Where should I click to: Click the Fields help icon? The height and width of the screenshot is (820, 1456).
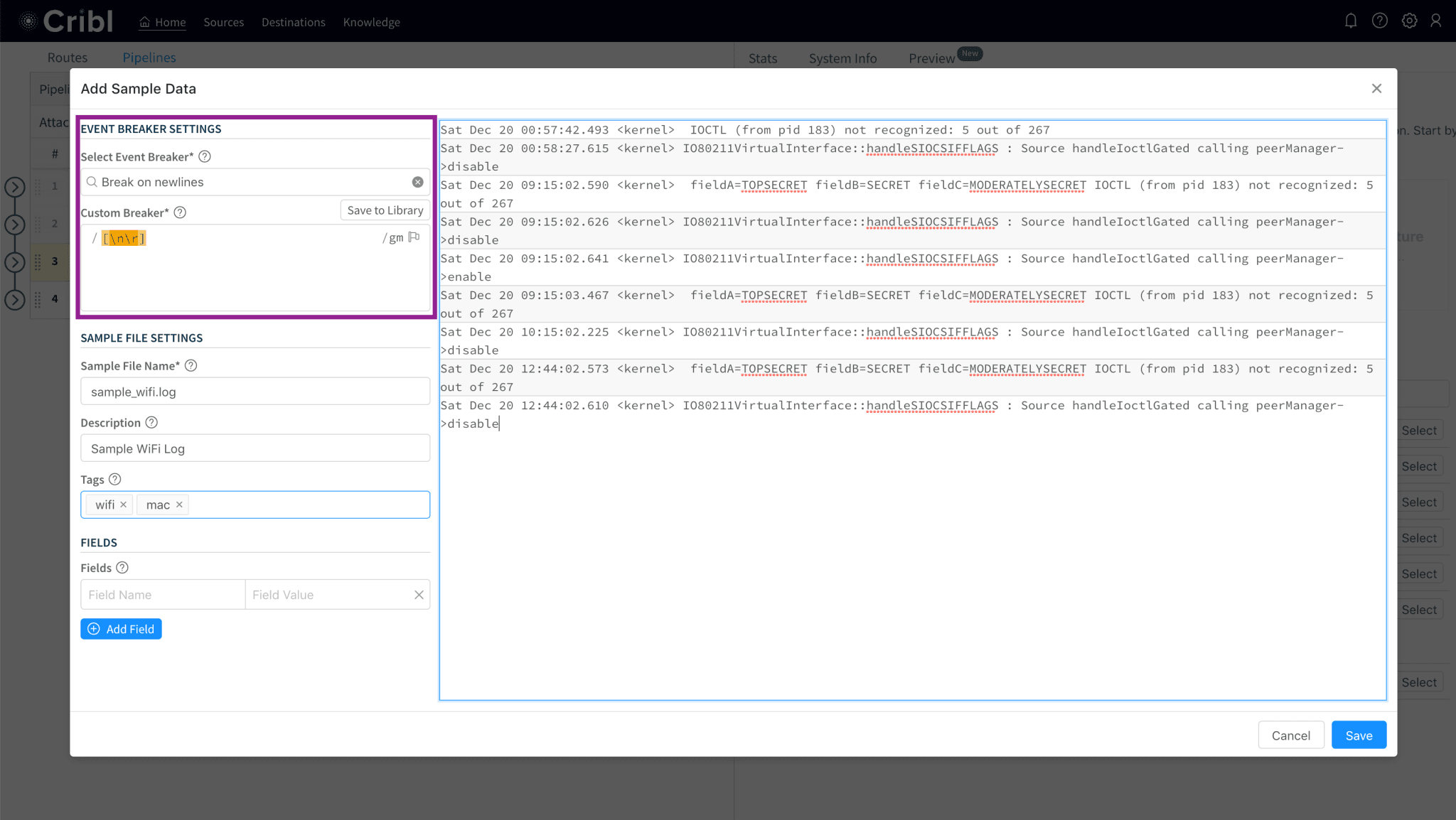tap(122, 567)
